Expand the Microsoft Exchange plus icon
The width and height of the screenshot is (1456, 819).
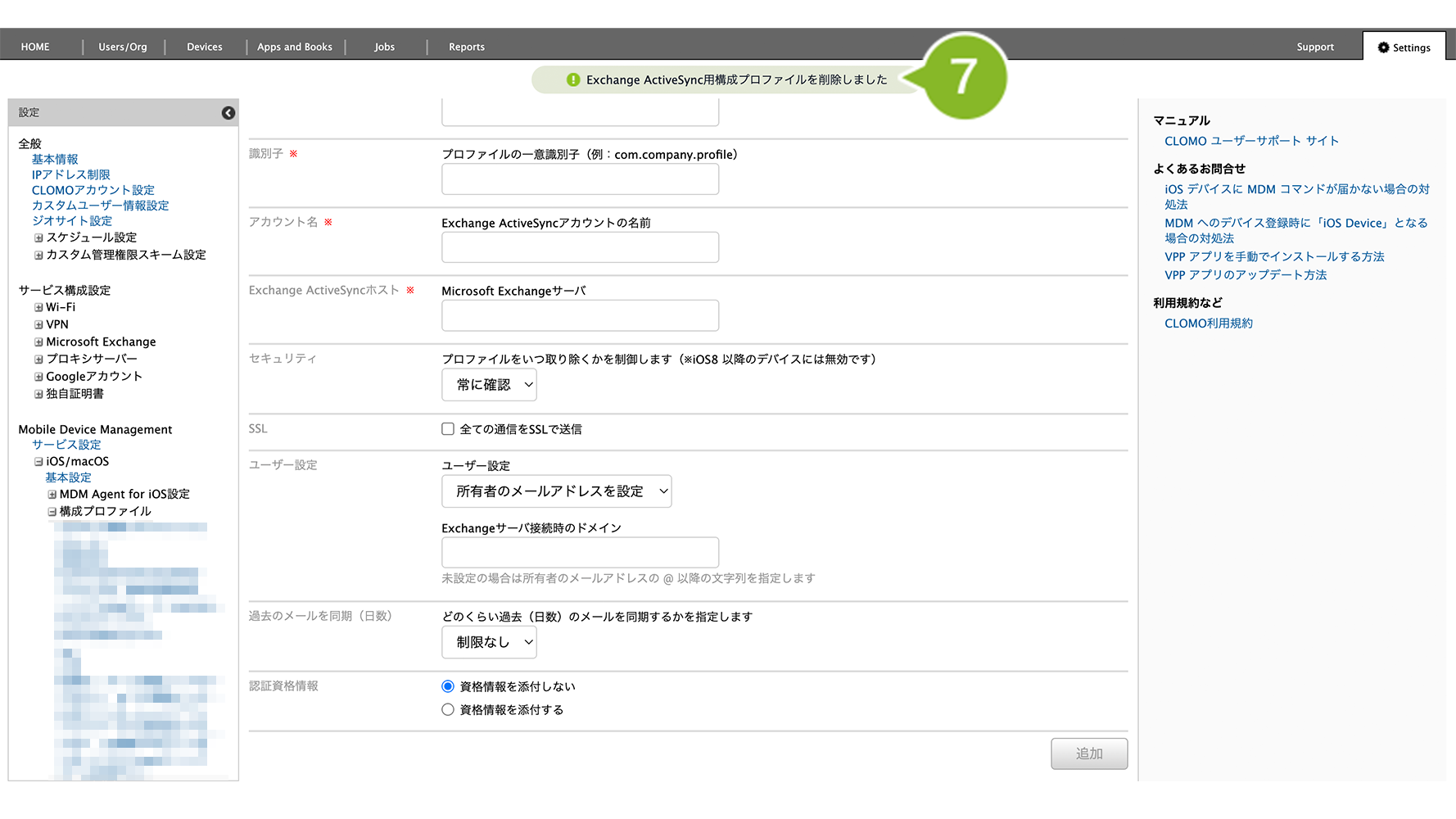click(38, 342)
